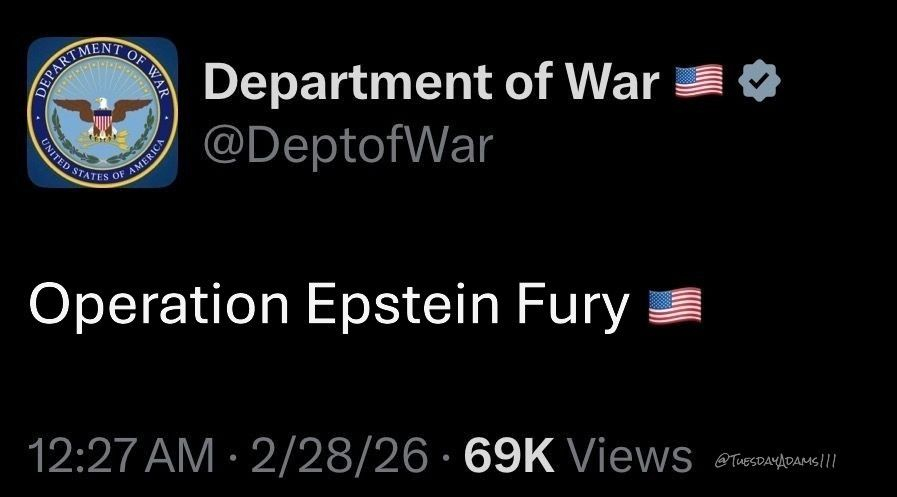897x497 pixels.
Task: Click the word Operation in the tweet
Action: tap(160, 307)
